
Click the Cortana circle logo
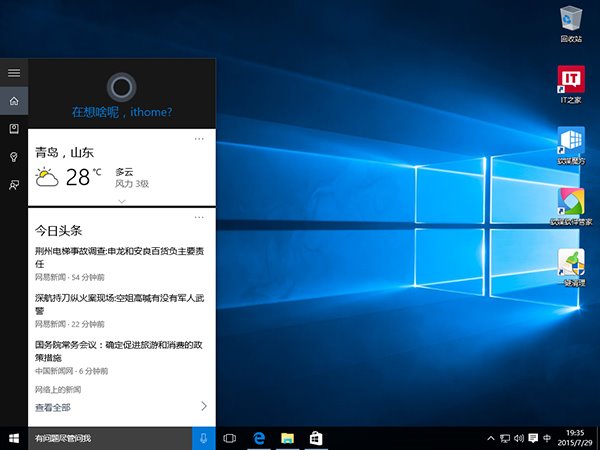pos(121,84)
